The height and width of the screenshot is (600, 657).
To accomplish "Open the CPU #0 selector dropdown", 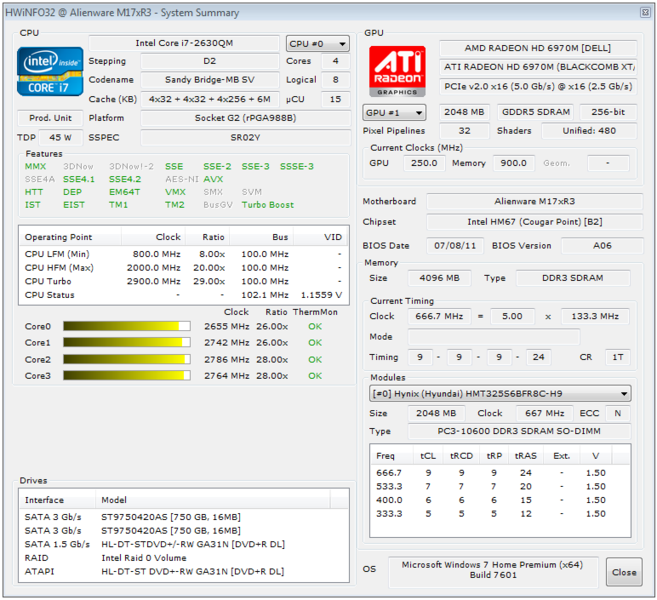I will pyautogui.click(x=318, y=44).
